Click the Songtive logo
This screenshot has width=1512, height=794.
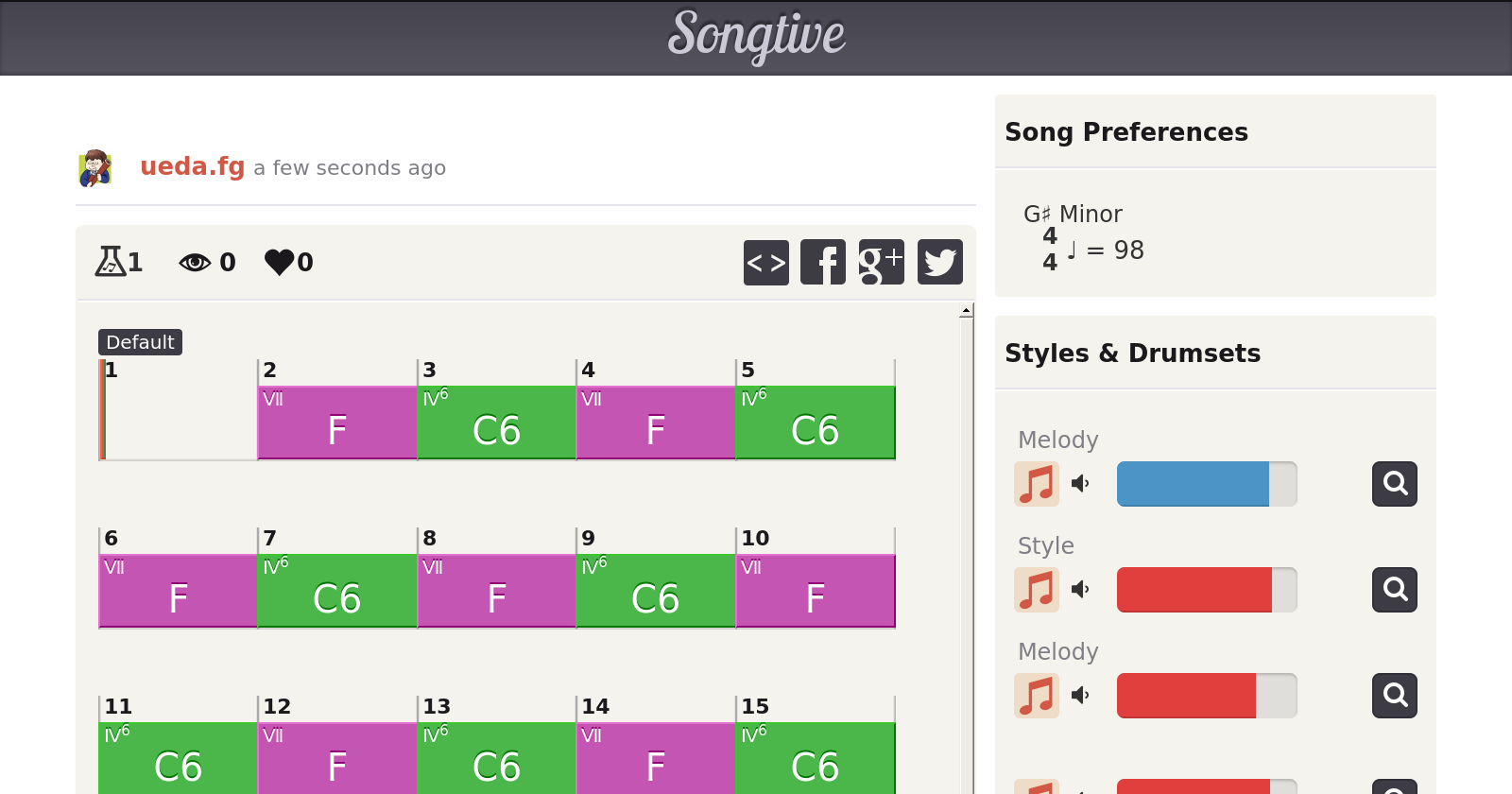[x=756, y=36]
